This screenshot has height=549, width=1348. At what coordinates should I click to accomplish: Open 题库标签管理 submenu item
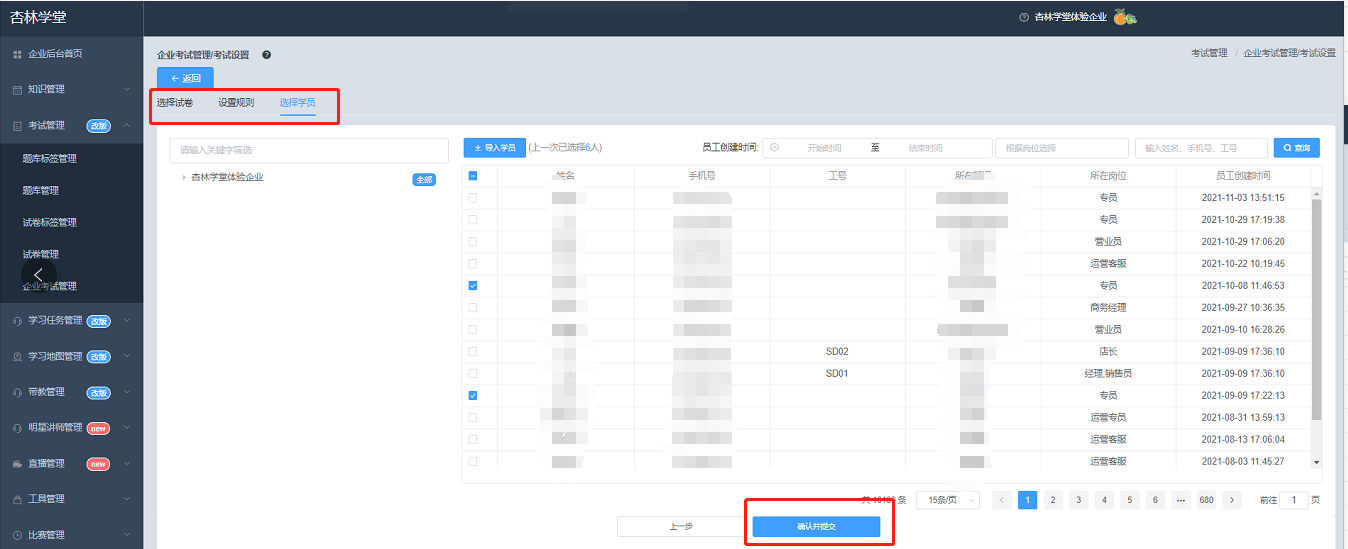pyautogui.click(x=50, y=159)
